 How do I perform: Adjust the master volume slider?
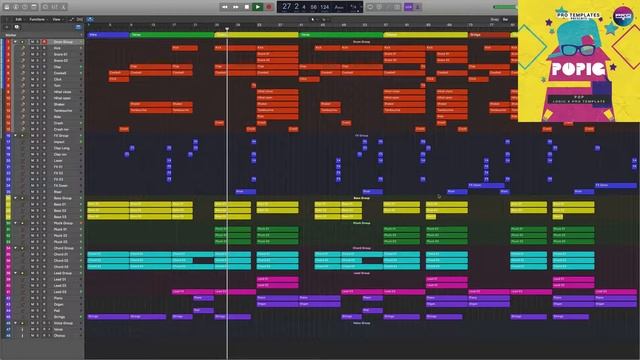(x=505, y=7)
